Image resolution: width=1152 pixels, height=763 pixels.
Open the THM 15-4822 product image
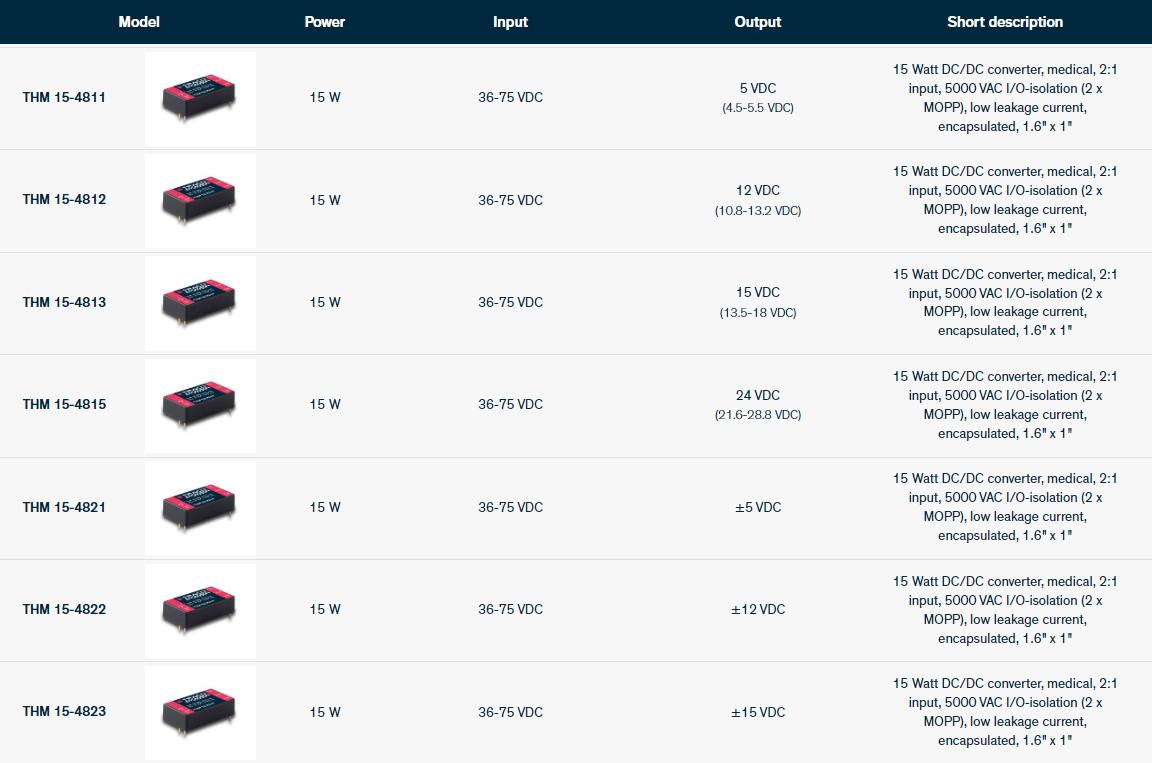click(200, 609)
